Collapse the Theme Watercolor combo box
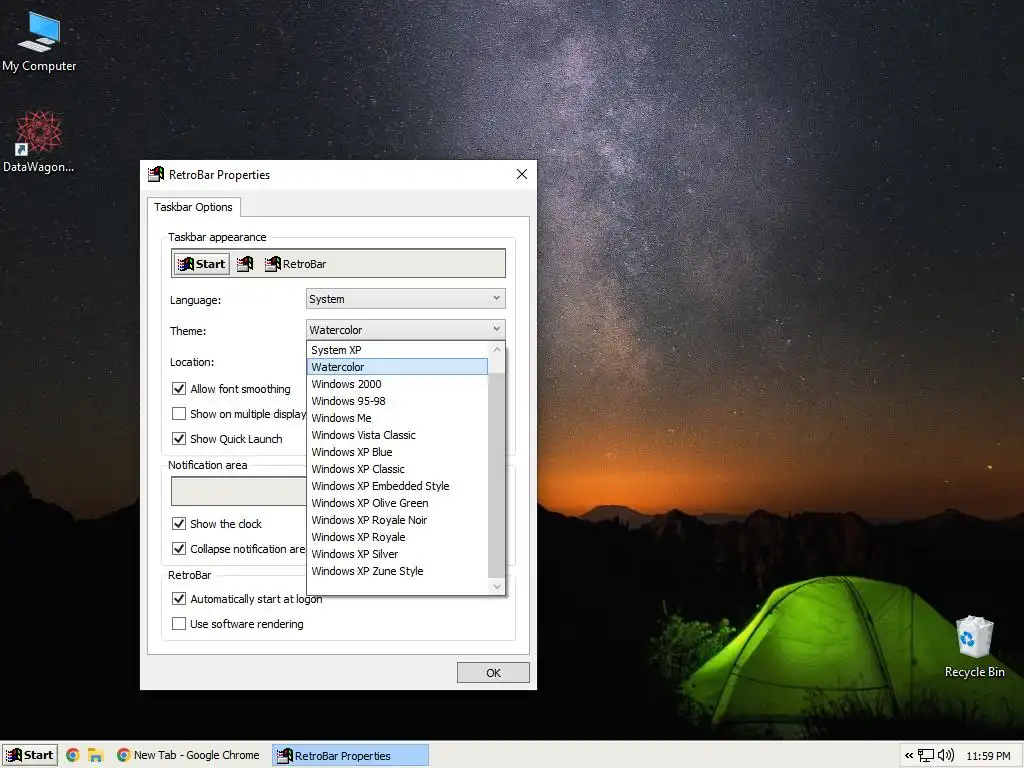 pyautogui.click(x=406, y=330)
